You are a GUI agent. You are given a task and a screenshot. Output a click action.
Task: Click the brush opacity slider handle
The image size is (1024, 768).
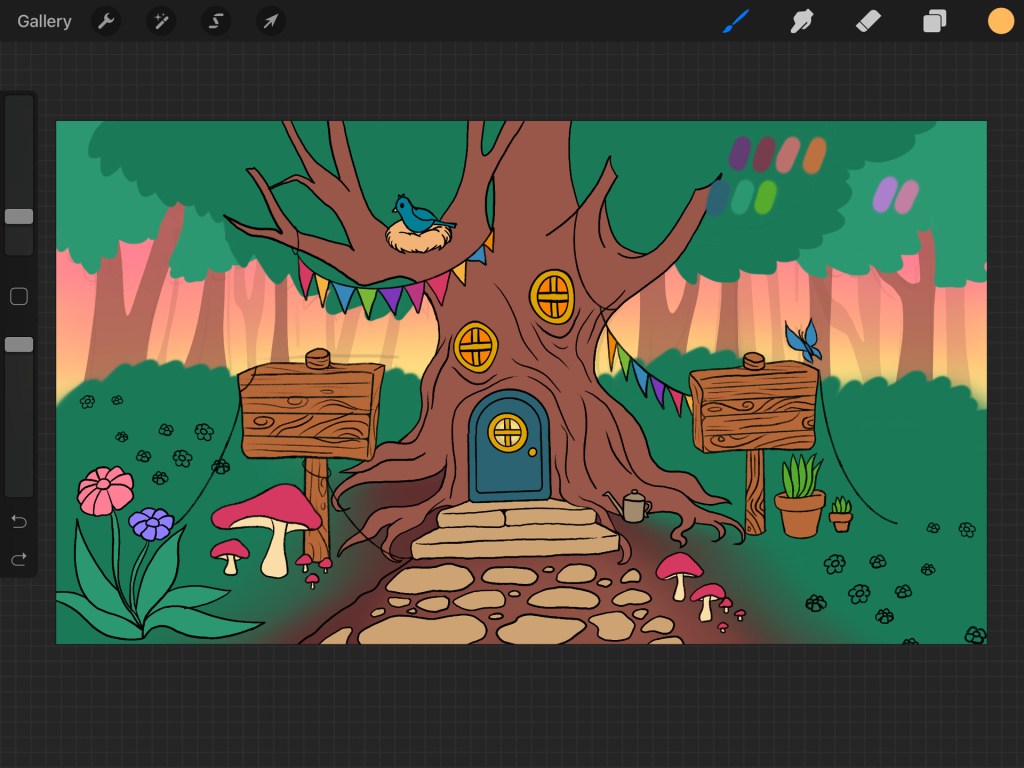(18, 344)
